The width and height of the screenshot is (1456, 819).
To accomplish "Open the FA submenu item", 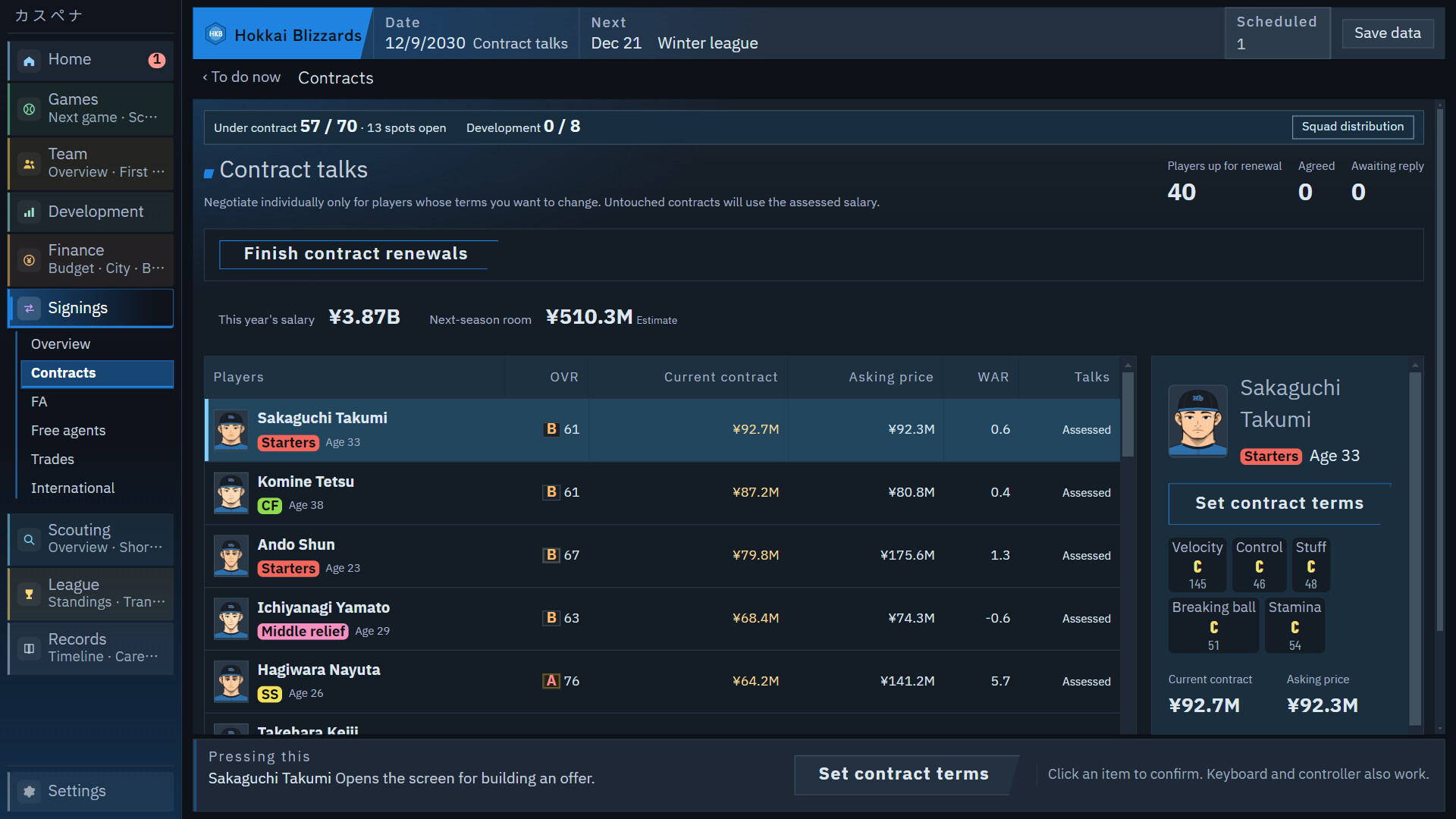I will (x=39, y=402).
